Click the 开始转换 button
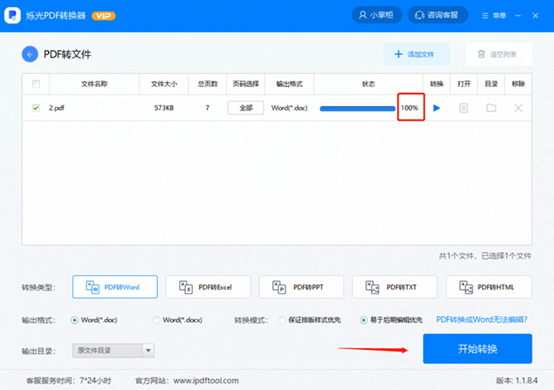The height and width of the screenshot is (390, 554). pos(477,349)
